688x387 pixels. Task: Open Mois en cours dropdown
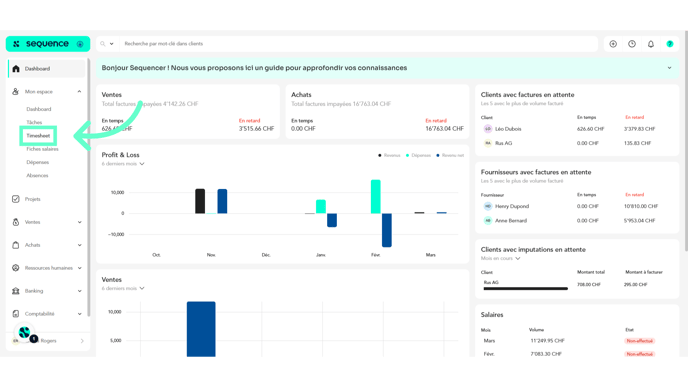coord(500,258)
